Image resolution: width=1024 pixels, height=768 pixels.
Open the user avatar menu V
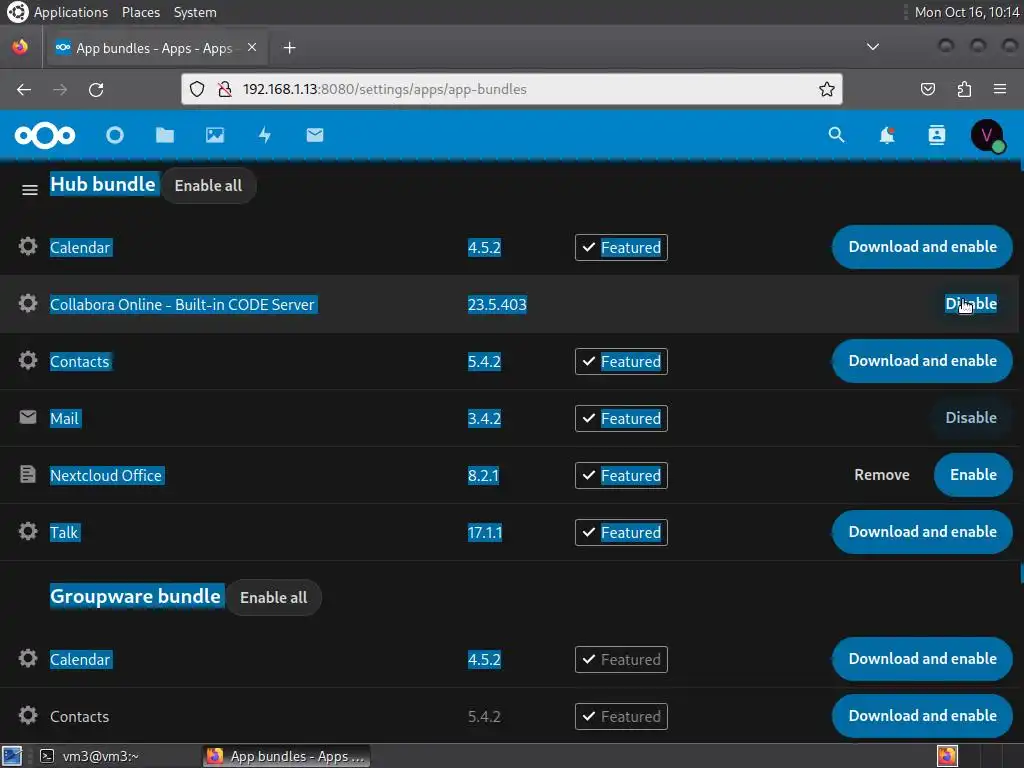tap(987, 135)
